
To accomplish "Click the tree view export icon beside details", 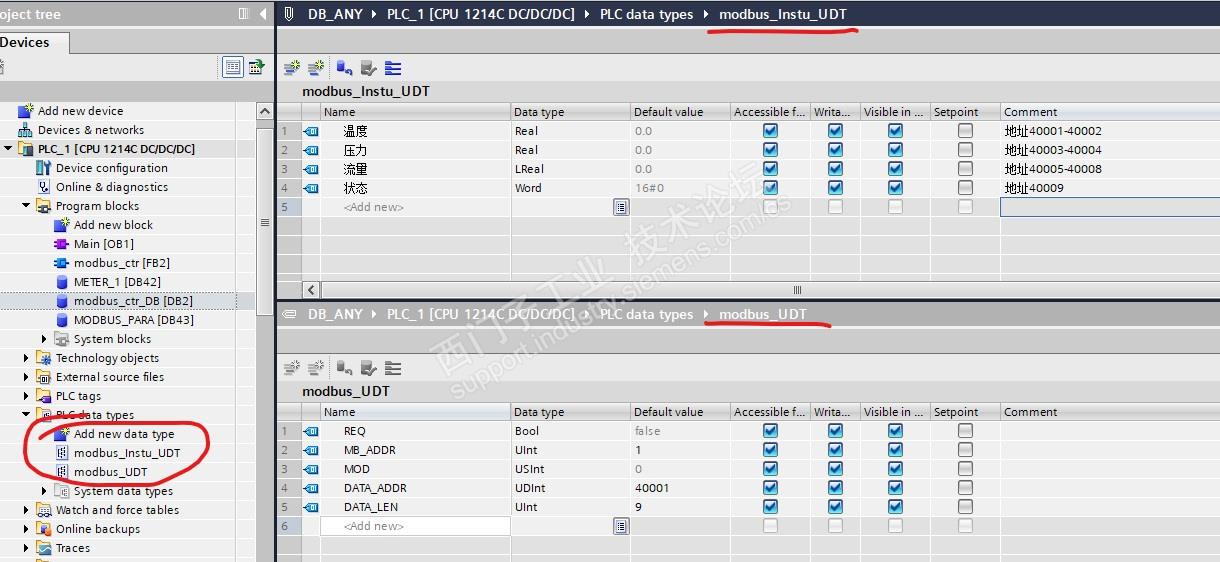I will (257, 67).
